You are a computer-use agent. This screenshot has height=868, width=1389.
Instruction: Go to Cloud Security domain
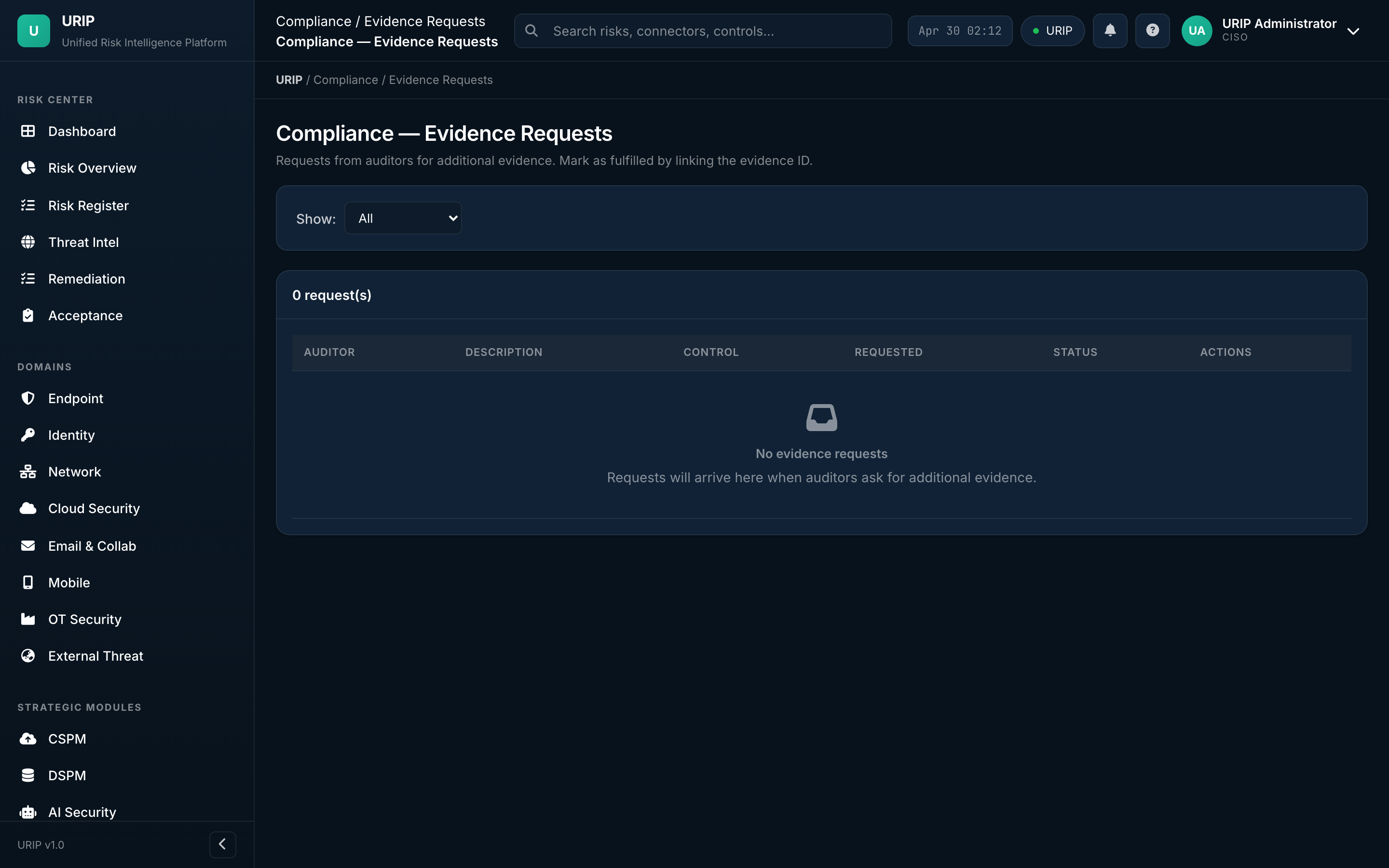pyautogui.click(x=126, y=509)
